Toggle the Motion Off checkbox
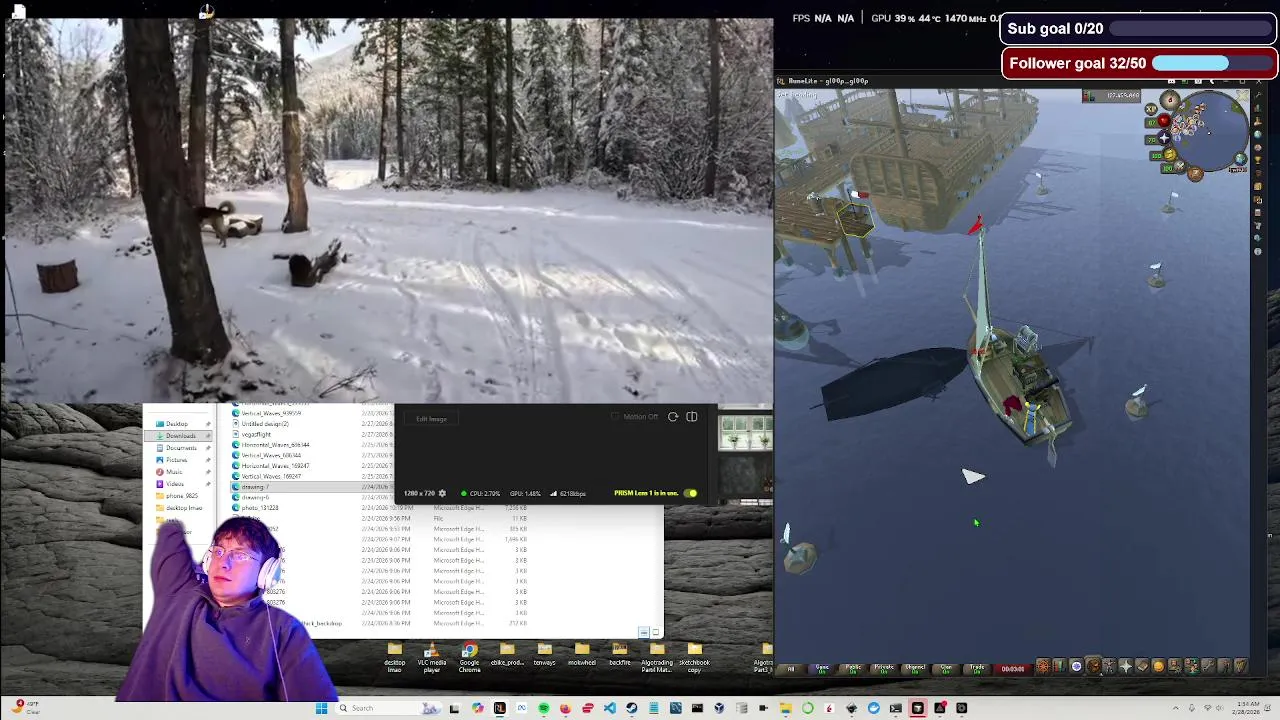Image resolution: width=1280 pixels, height=720 pixels. [x=615, y=417]
